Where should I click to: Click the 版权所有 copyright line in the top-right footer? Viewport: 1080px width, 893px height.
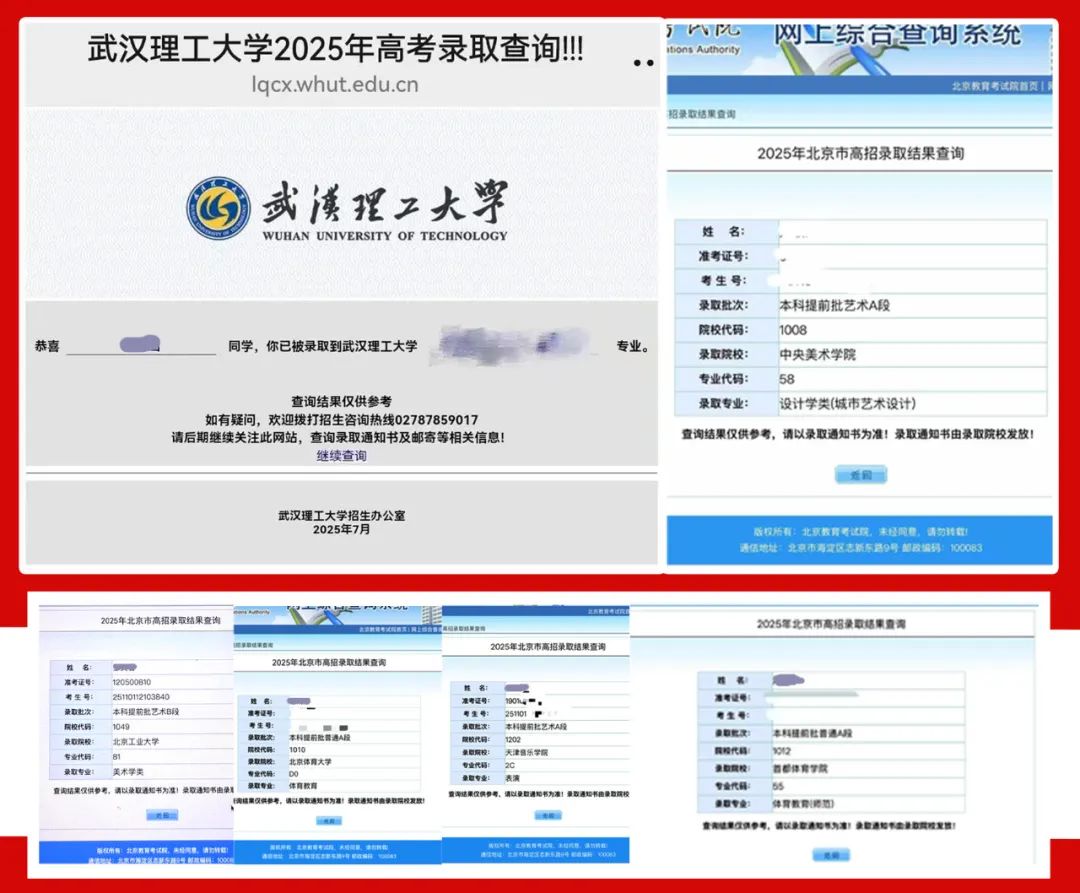coord(860,532)
